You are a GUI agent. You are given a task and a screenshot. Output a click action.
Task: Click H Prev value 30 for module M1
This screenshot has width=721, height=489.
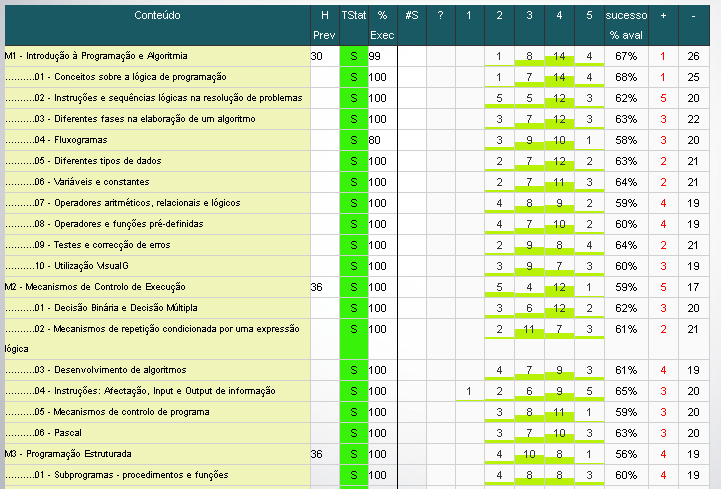coord(317,56)
